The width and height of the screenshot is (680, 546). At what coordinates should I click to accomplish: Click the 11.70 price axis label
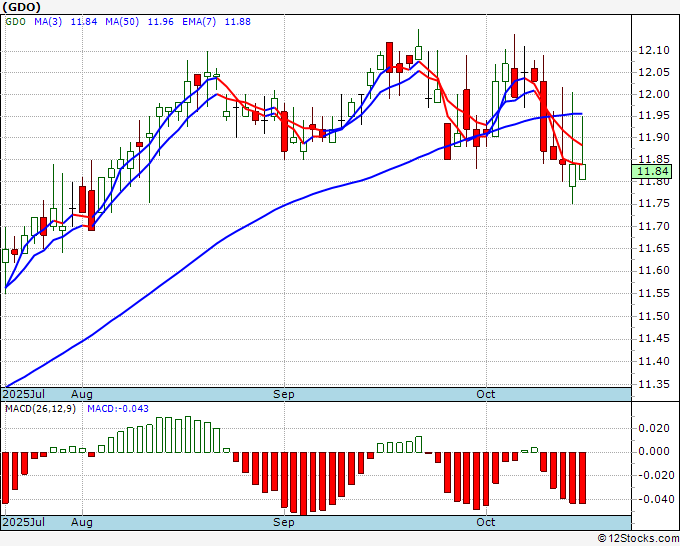click(654, 226)
